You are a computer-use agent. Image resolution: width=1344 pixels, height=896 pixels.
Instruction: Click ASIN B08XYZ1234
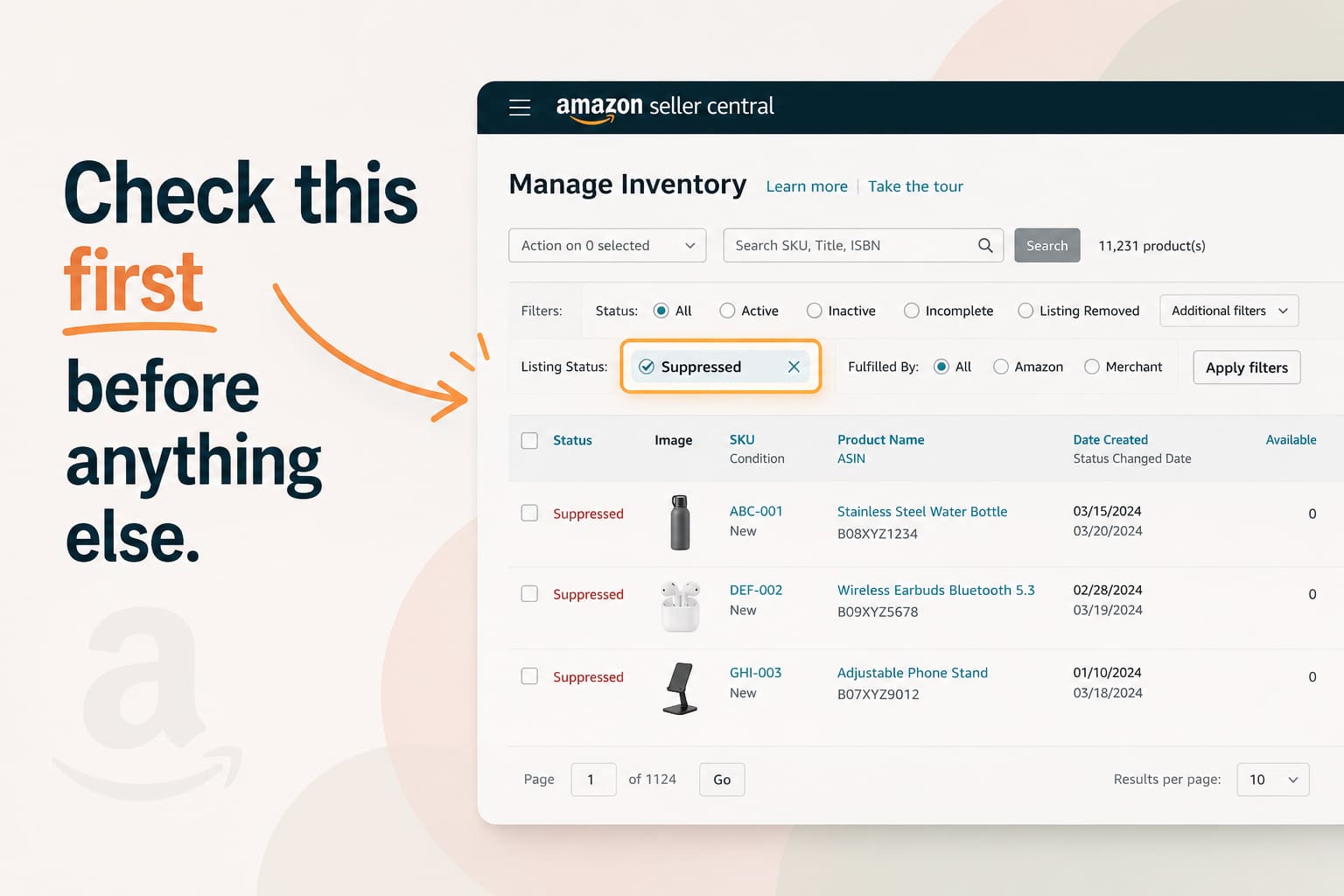pyautogui.click(x=878, y=534)
